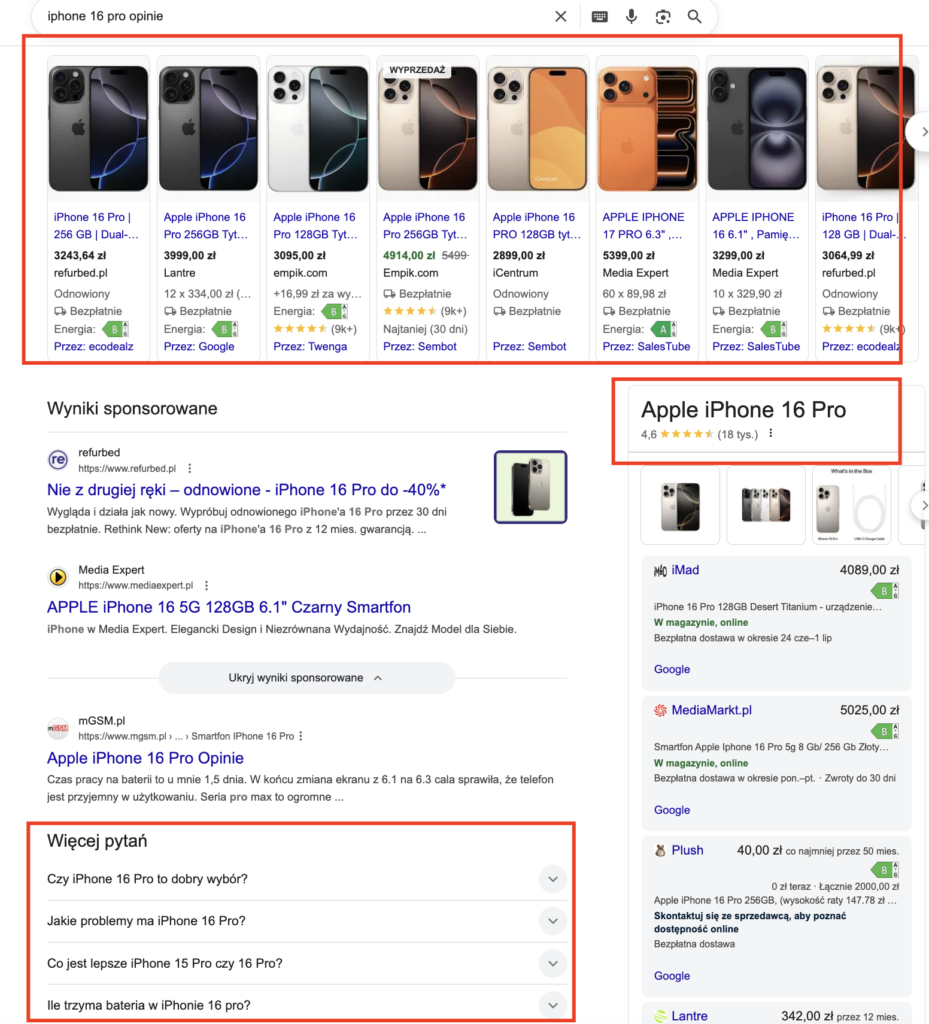Expand 'Co jest lepsze iPhone 15 Pro czy 16 Pro?'
929x1024 pixels.
307,963
